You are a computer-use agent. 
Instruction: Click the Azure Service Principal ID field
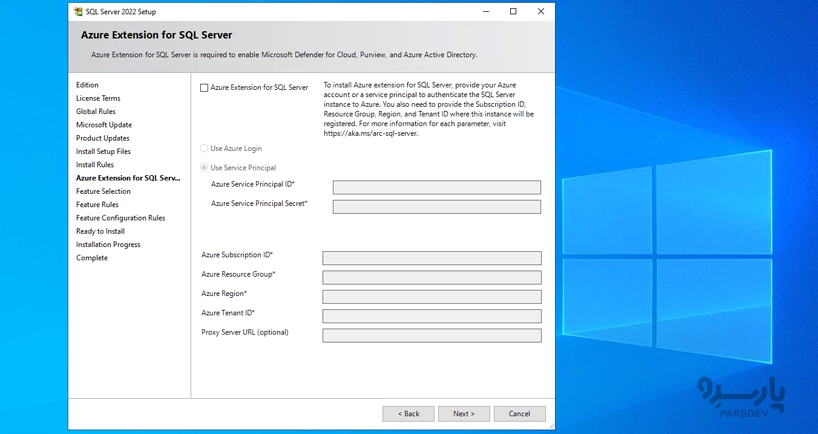pos(436,187)
